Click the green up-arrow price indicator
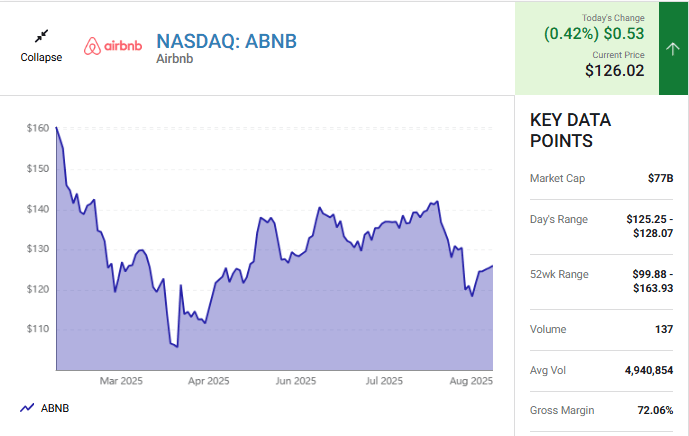Image resolution: width=689 pixels, height=436 pixels. click(673, 47)
